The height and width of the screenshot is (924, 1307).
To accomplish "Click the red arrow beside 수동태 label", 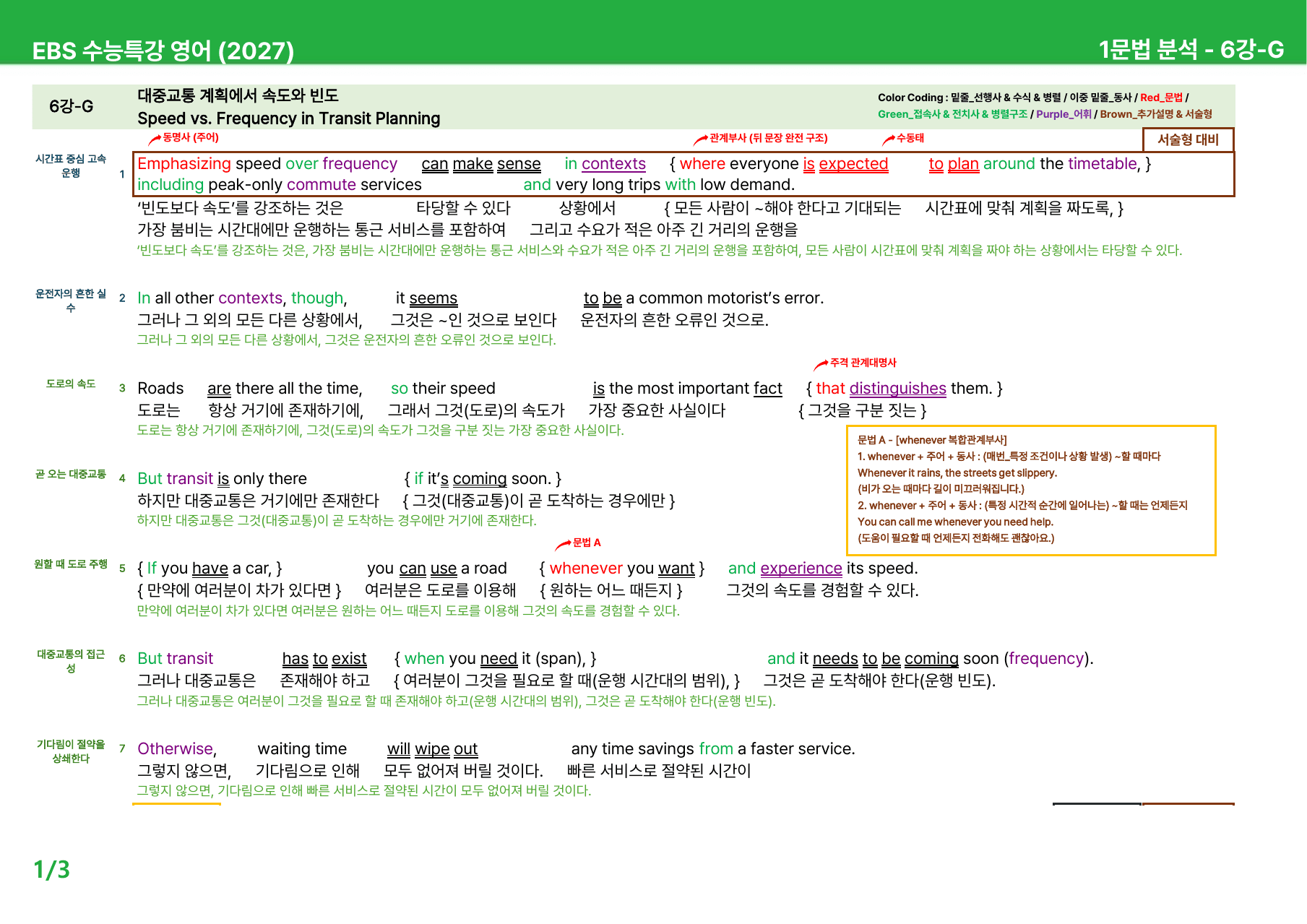I will click(888, 139).
